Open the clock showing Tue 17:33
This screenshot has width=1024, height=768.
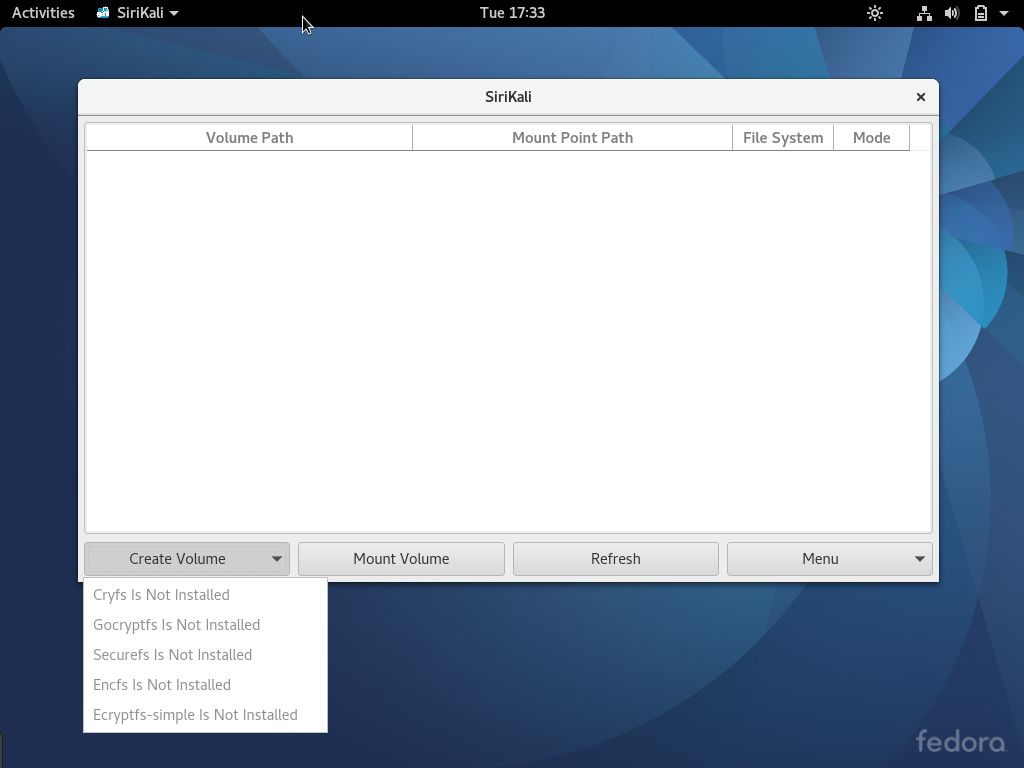tap(512, 13)
